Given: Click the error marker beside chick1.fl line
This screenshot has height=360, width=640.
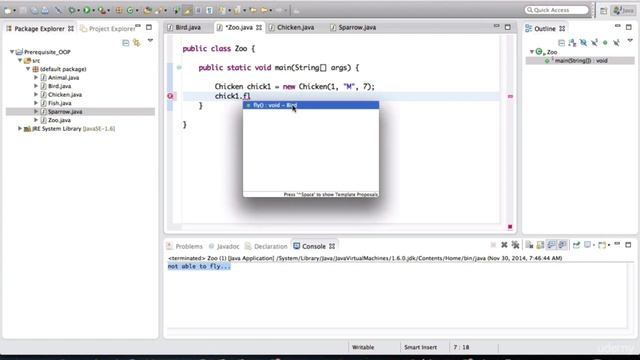Looking at the screenshot, I should tap(170, 96).
